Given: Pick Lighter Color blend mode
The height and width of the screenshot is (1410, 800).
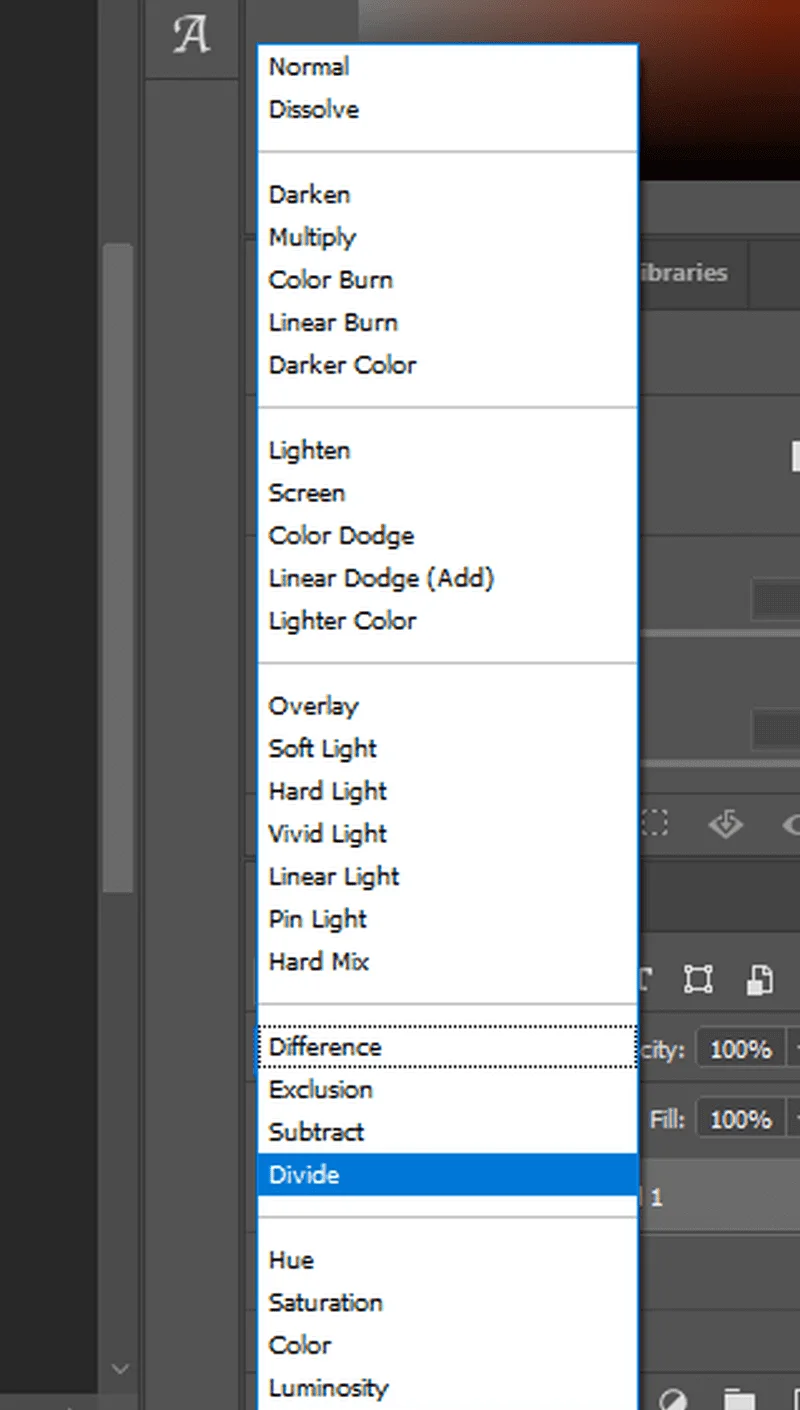Looking at the screenshot, I should [x=447, y=621].
